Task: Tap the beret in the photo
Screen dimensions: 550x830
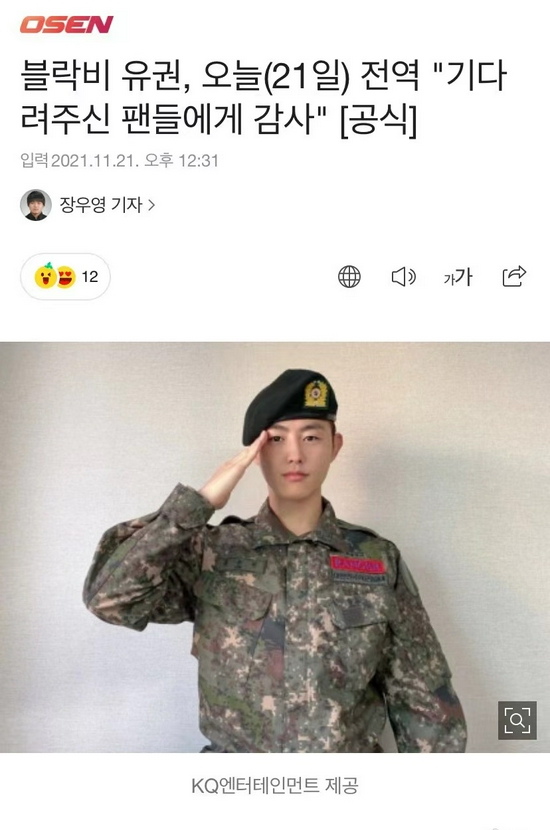Action: [x=290, y=403]
